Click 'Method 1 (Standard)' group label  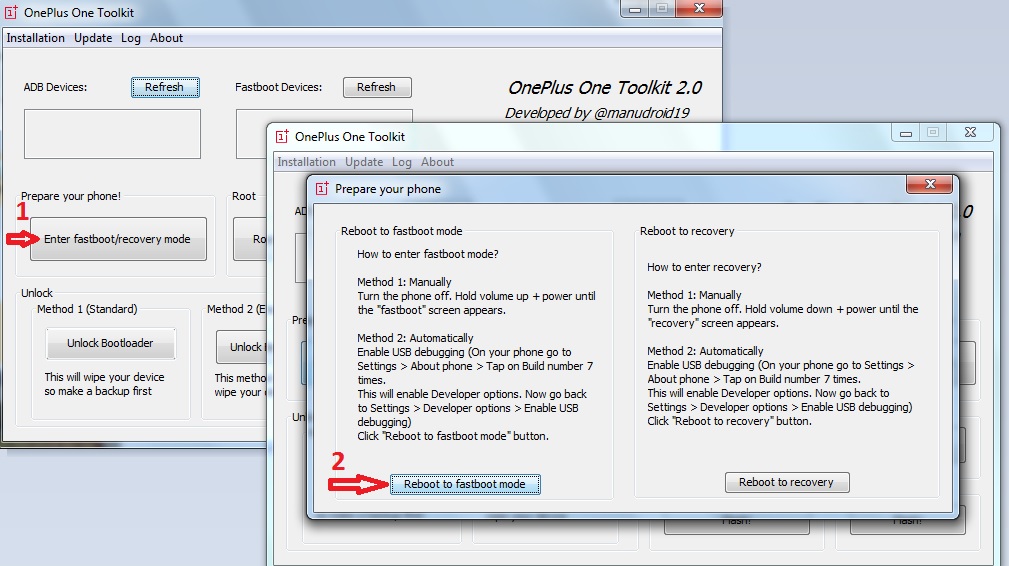point(87,309)
